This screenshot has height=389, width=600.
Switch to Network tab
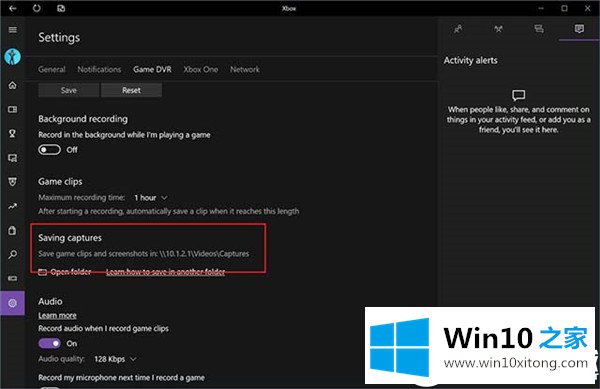tap(245, 69)
